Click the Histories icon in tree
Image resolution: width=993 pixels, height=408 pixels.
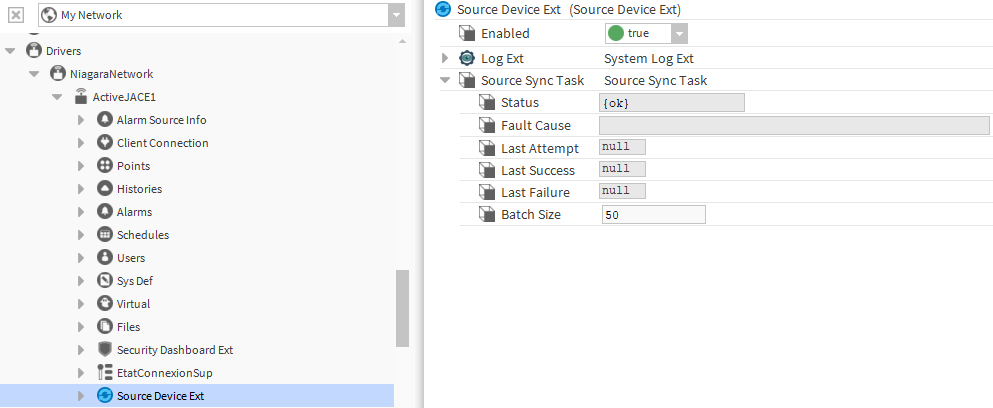[105, 189]
